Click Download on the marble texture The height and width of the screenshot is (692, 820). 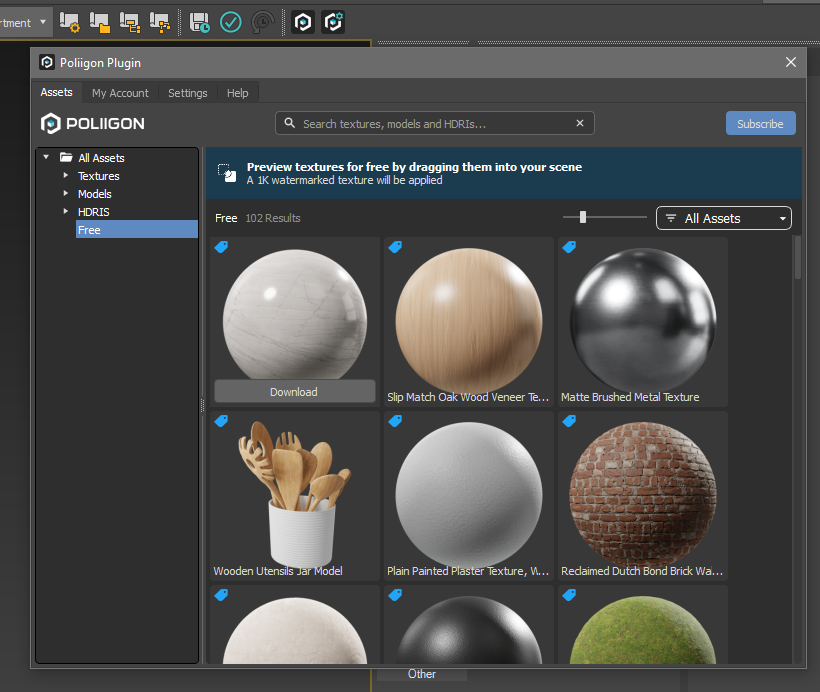294,392
